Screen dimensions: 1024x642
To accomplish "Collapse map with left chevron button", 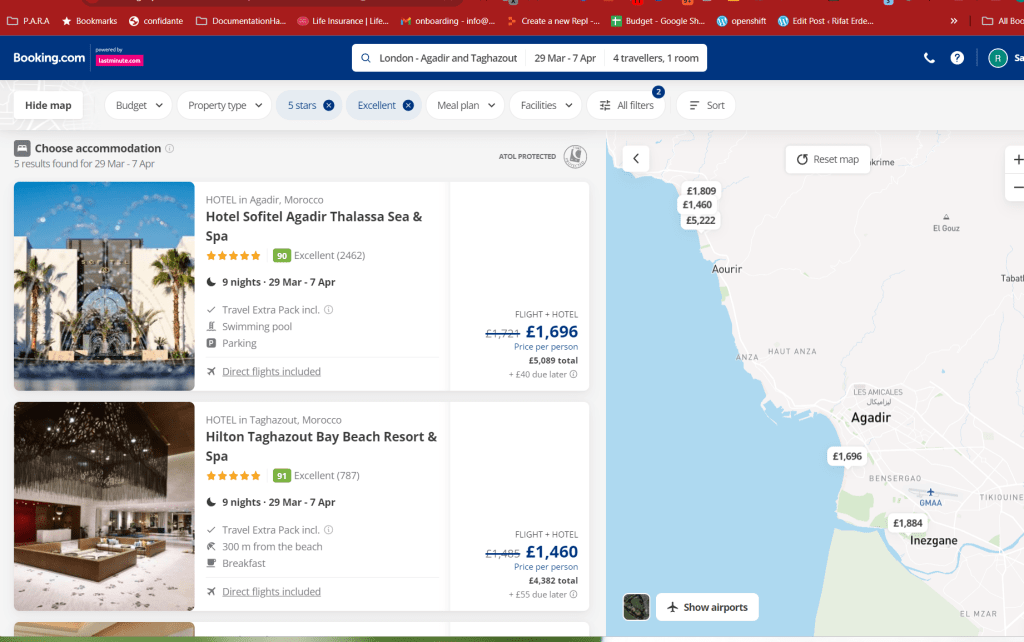I will point(635,158).
